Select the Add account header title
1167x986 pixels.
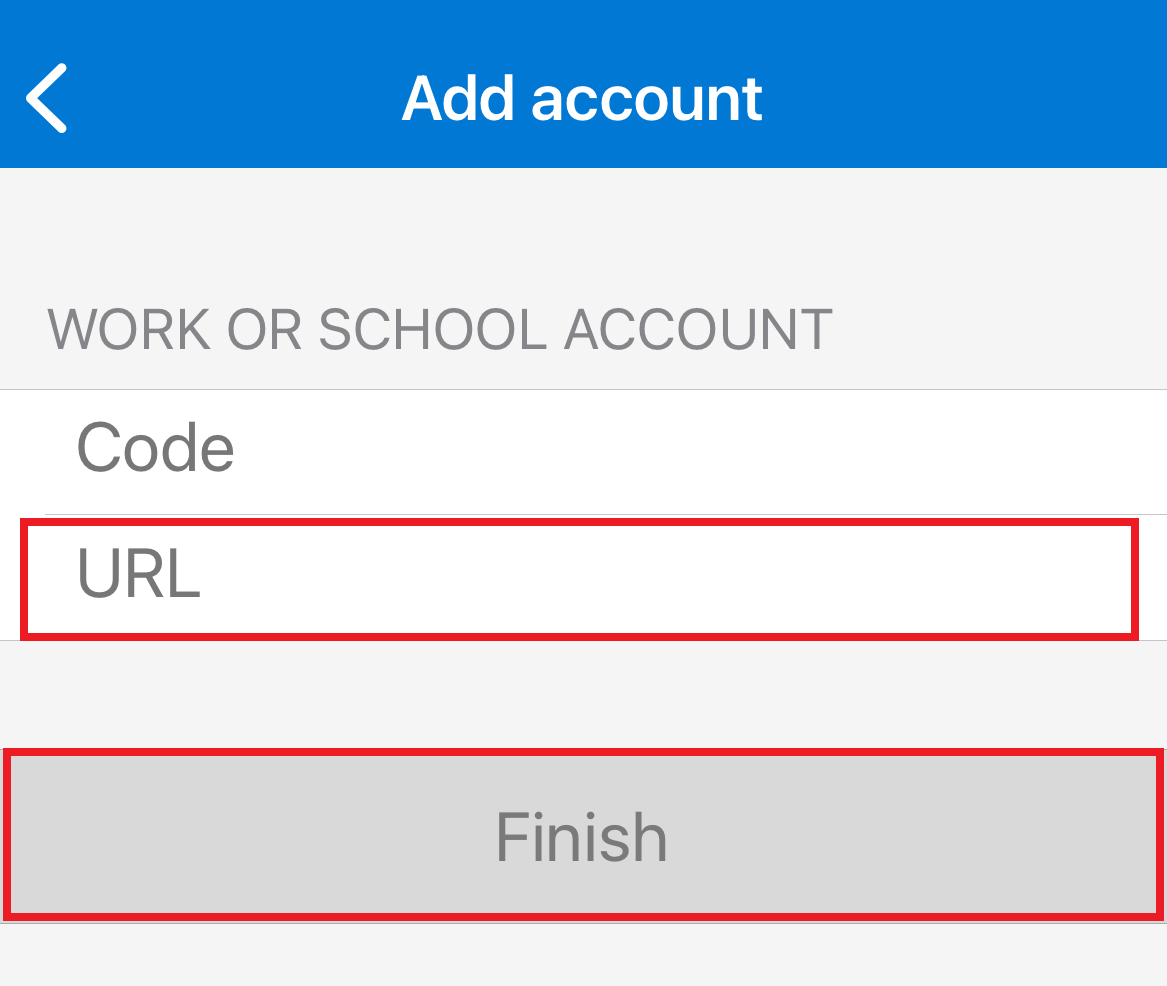point(582,98)
